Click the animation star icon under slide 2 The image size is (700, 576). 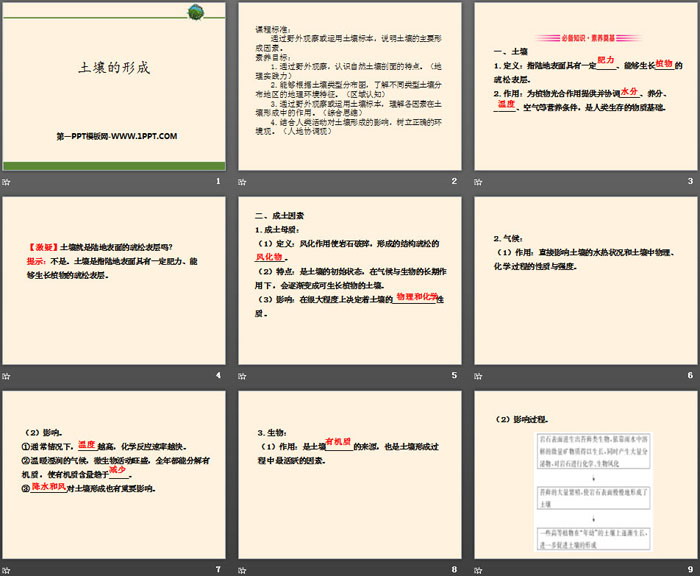point(242,182)
